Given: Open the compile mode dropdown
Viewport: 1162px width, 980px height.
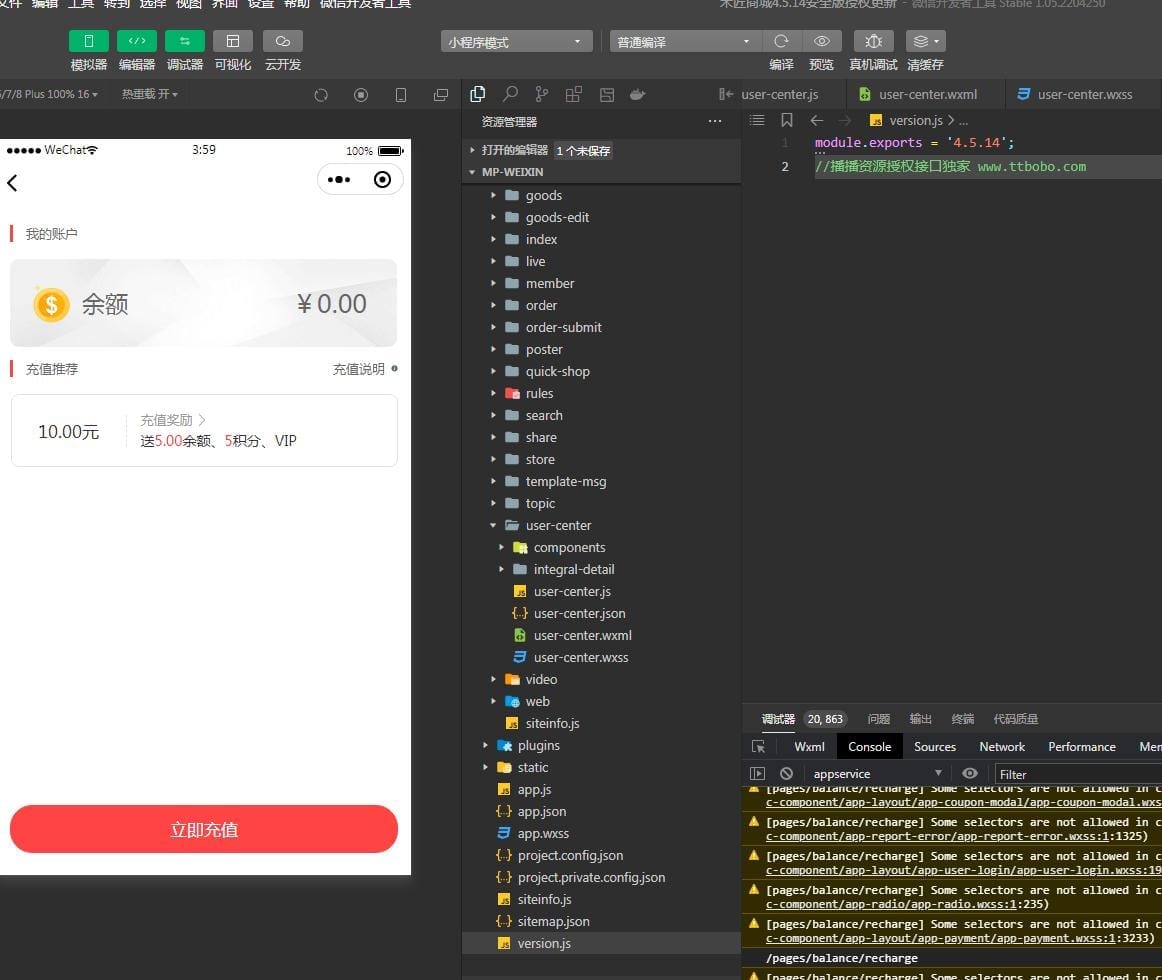Looking at the screenshot, I should (x=685, y=42).
